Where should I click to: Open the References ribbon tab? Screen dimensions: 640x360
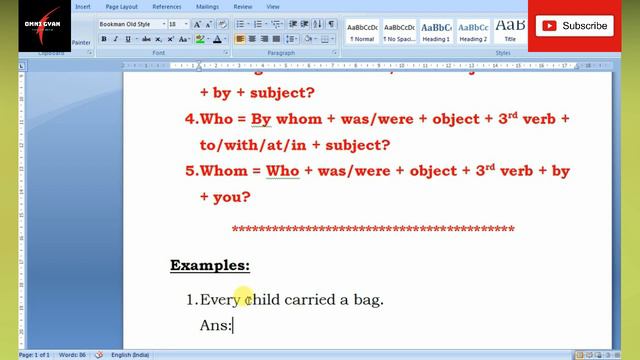167,7
